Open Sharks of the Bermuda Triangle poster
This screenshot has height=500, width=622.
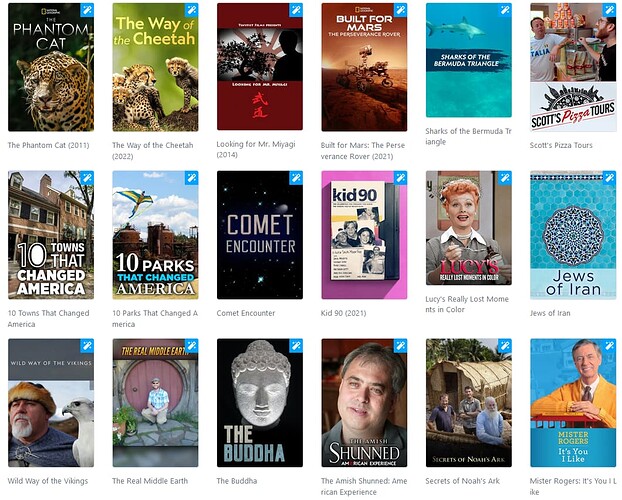[x=469, y=60]
